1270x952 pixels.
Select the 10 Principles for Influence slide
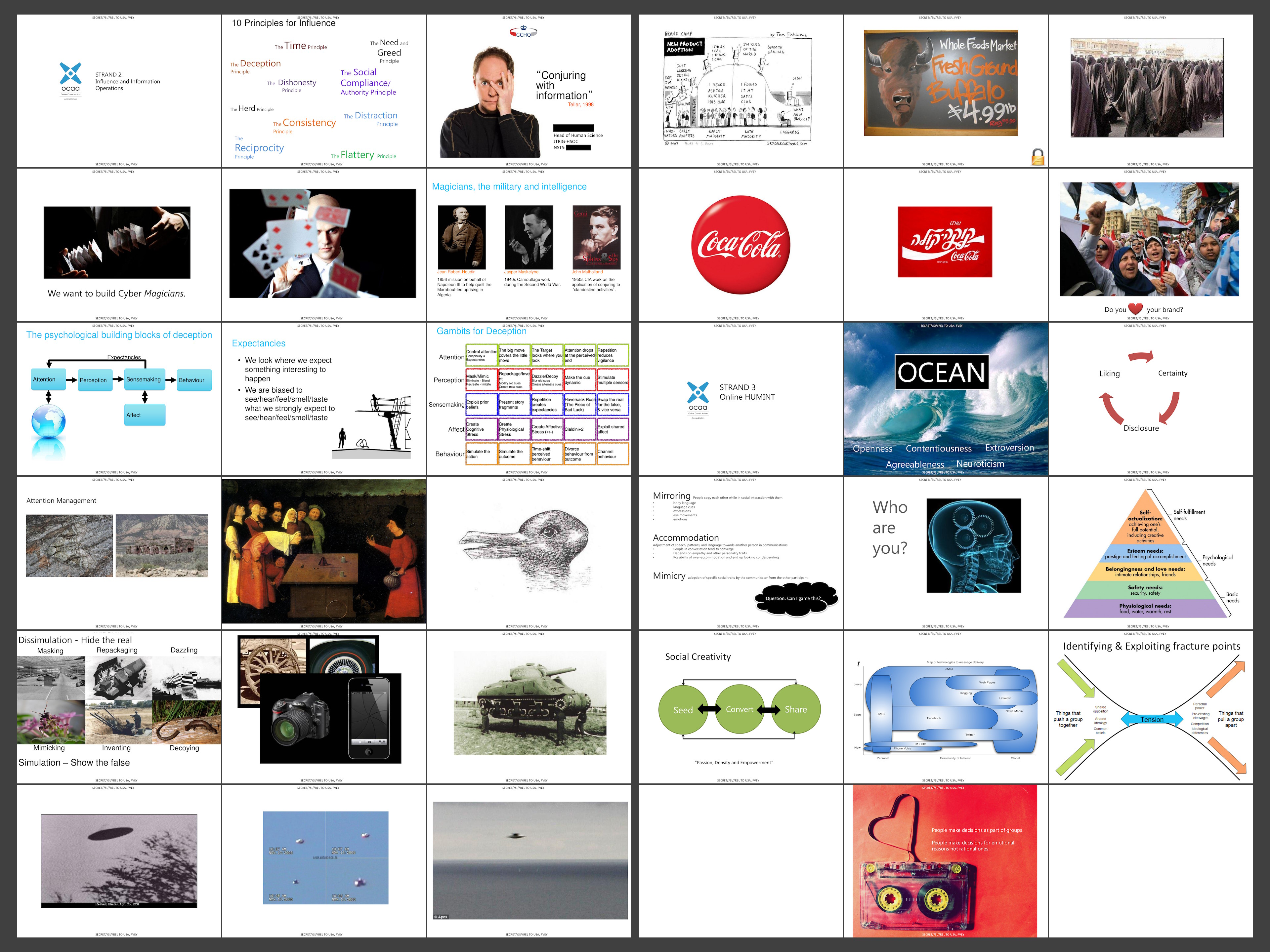click(324, 91)
